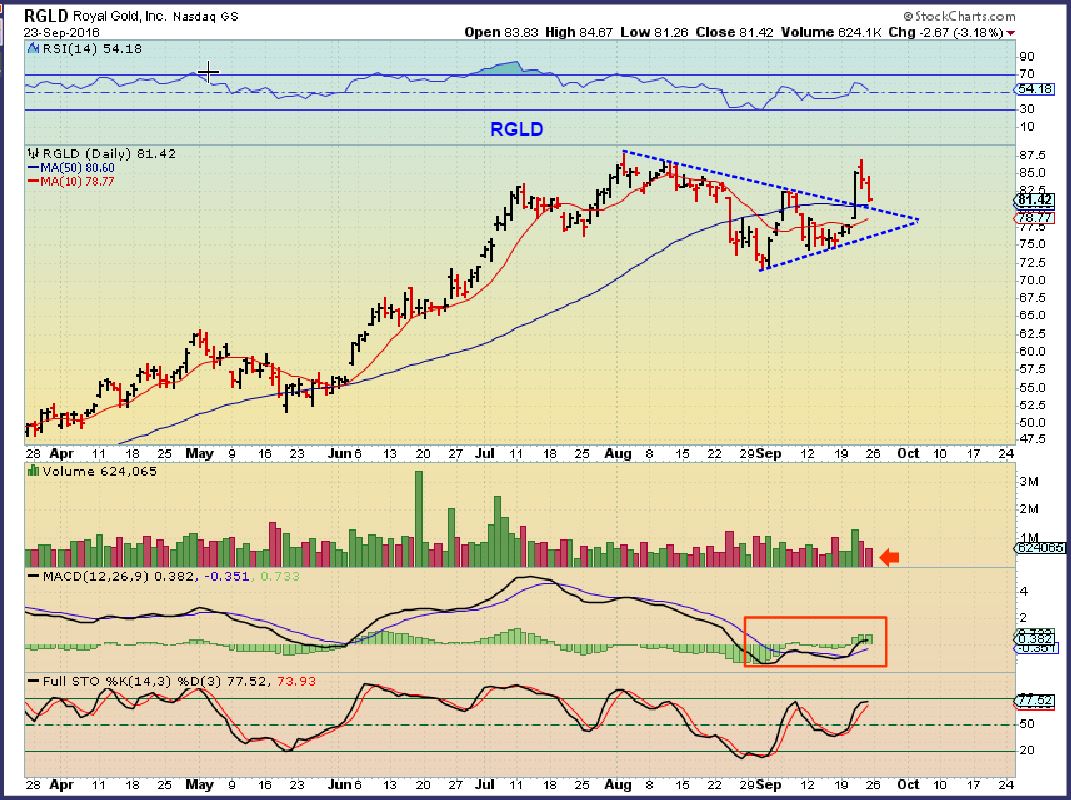Click the Open 83.83 value
This screenshot has width=1071, height=800.
(x=501, y=32)
